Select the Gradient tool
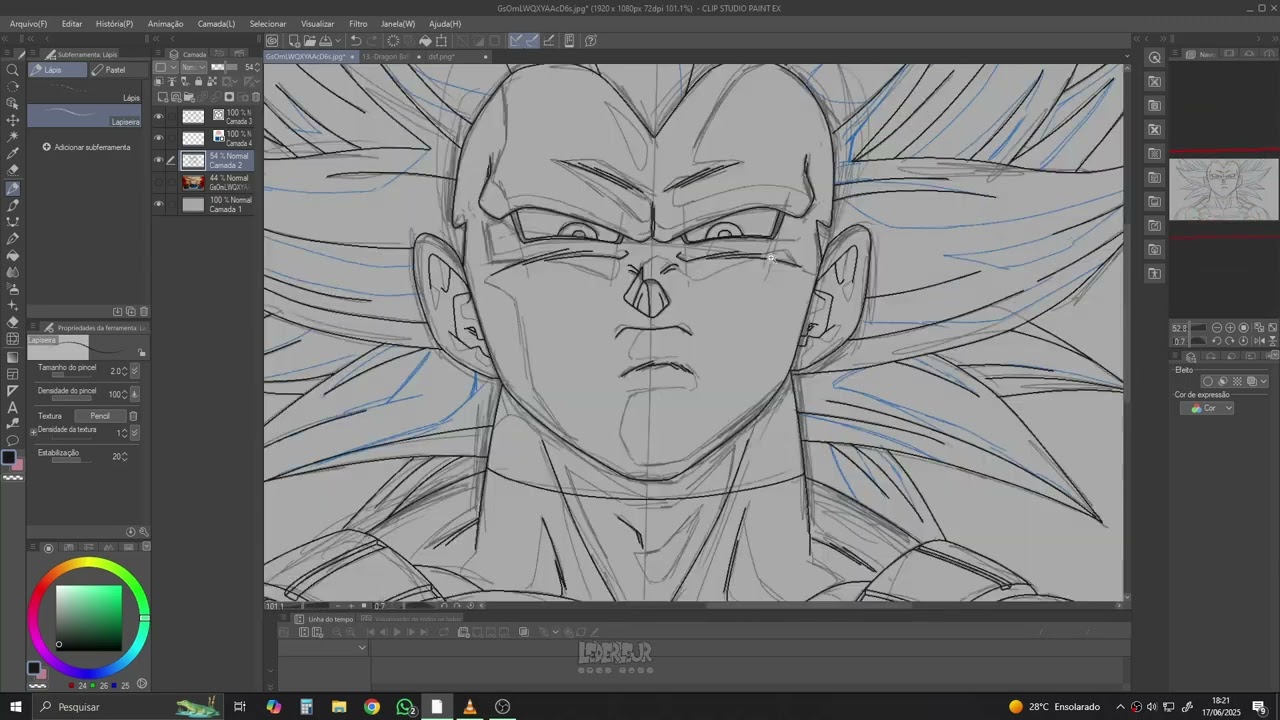The width and height of the screenshot is (1280, 720). 13,357
